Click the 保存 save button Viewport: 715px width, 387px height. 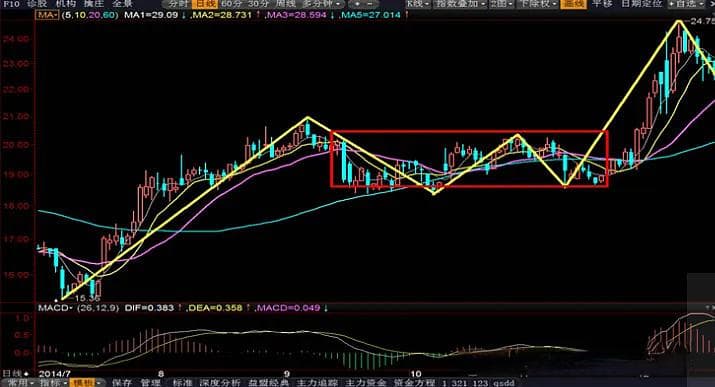(122, 383)
